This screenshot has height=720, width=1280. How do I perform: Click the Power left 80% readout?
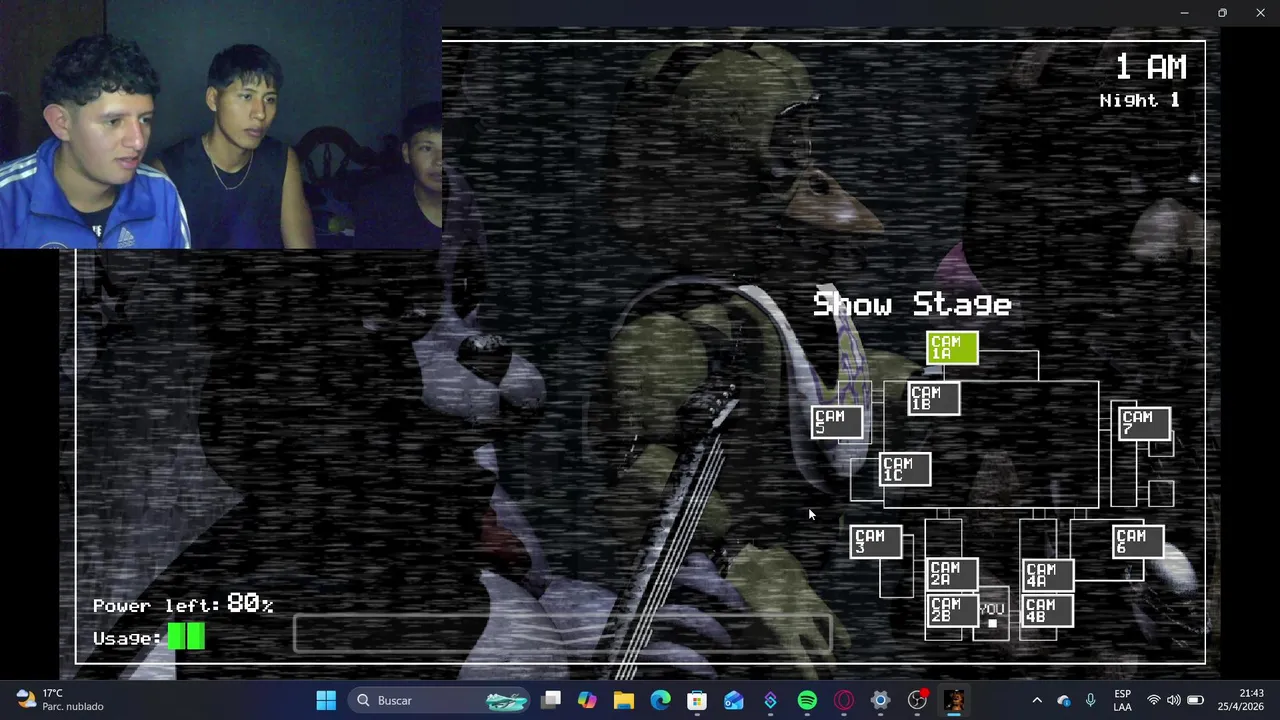183,604
